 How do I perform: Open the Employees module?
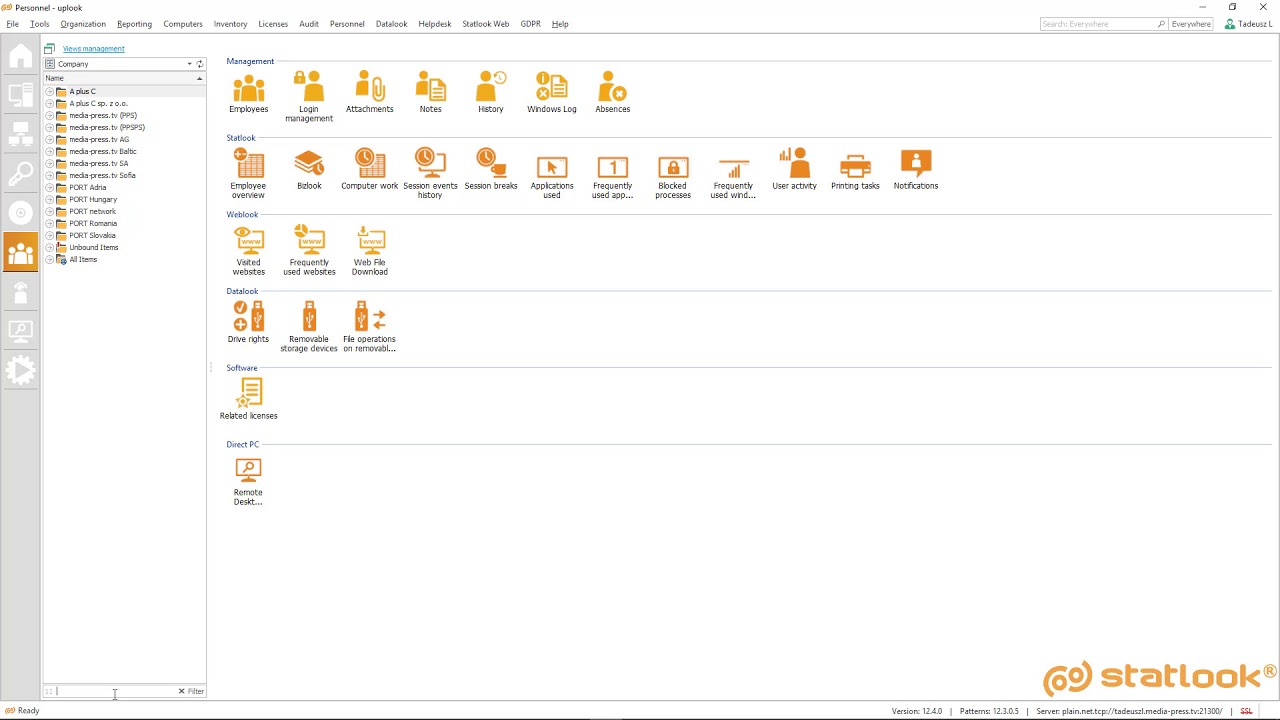coord(248,90)
